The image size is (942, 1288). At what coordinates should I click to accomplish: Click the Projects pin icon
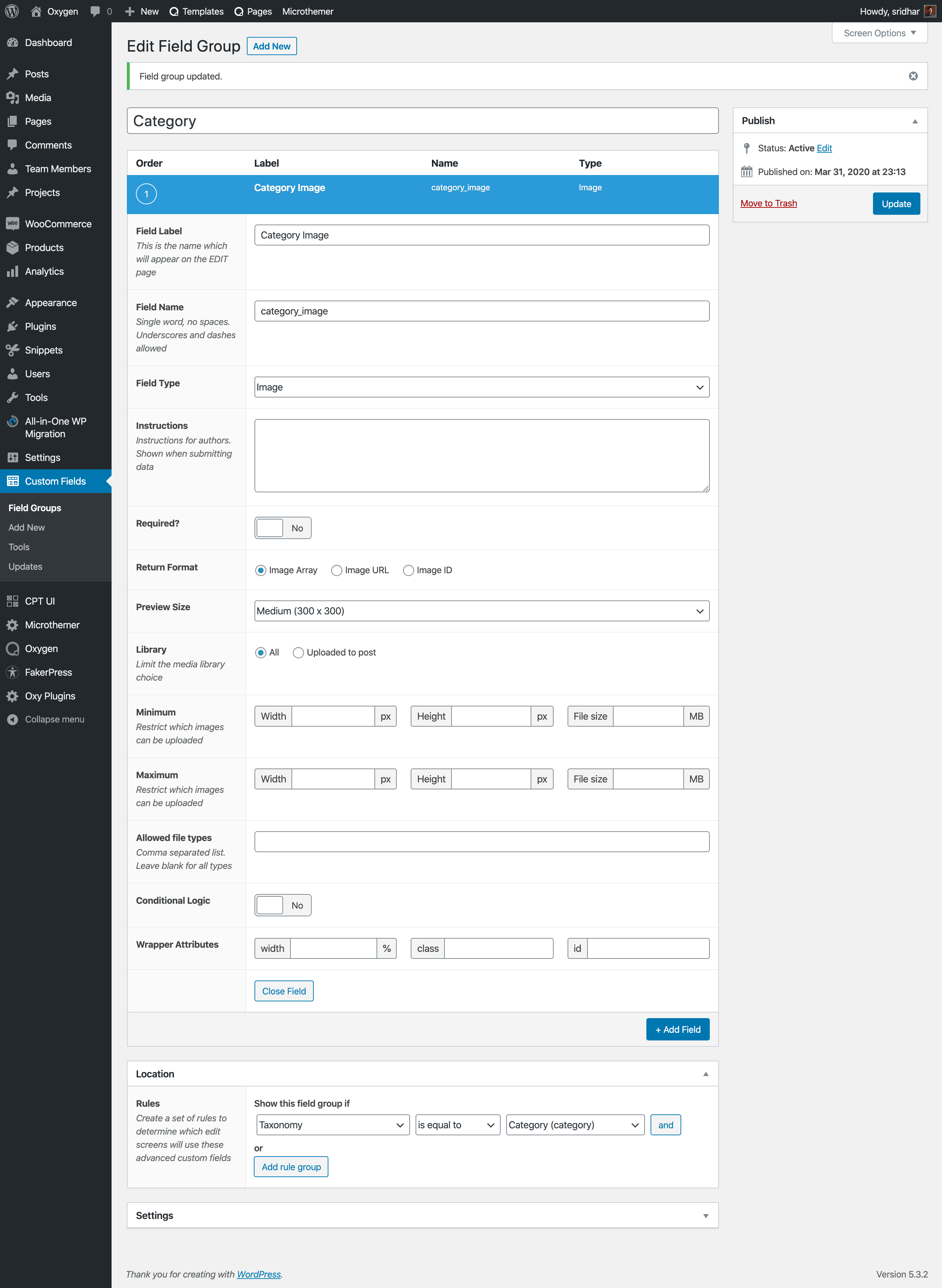coord(13,193)
